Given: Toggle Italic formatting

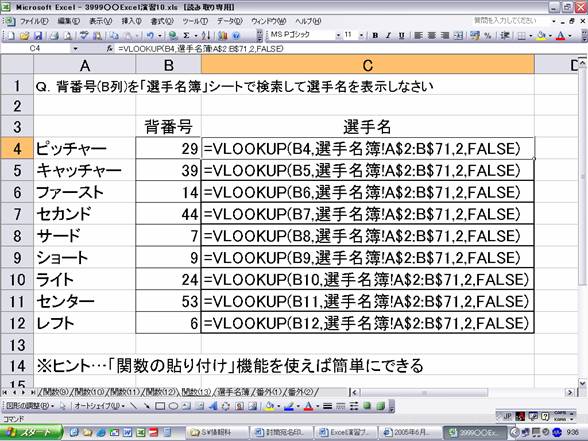Looking at the screenshot, I should (388, 36).
